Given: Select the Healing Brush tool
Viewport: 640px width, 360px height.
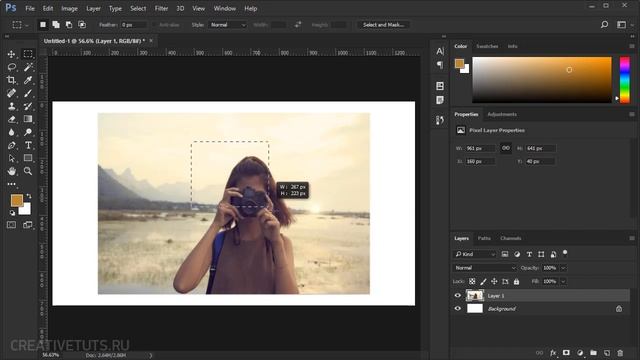Looking at the screenshot, I should point(11,93).
